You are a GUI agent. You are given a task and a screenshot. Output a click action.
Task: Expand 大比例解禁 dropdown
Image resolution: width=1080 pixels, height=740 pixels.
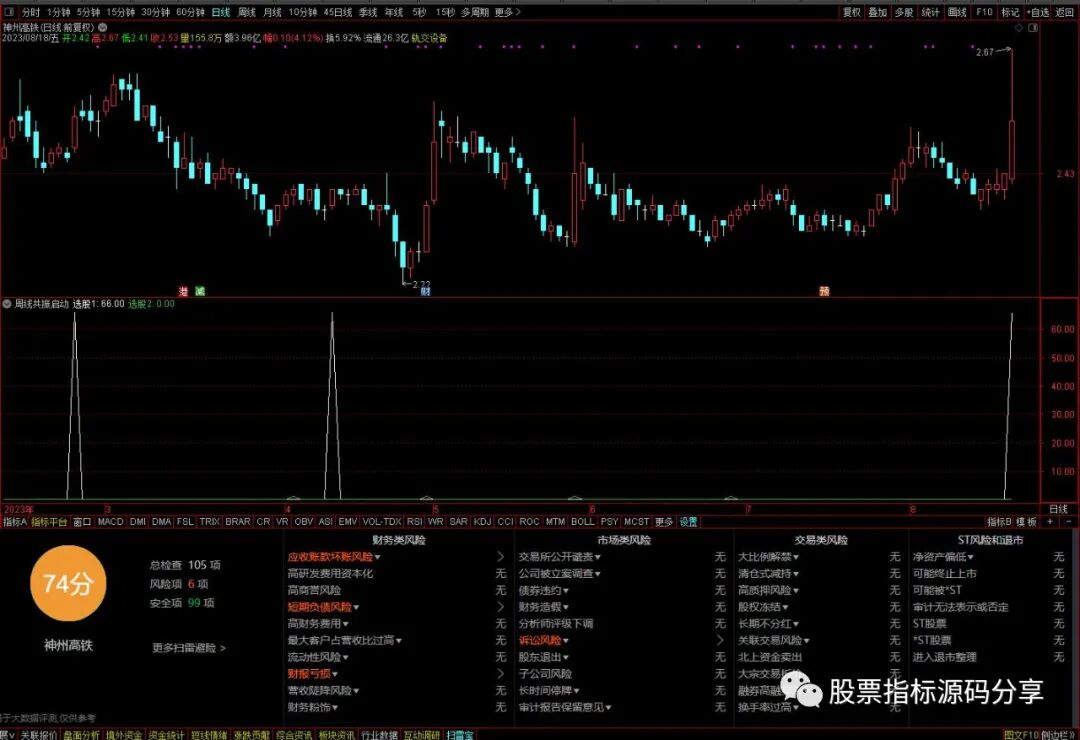pos(796,557)
